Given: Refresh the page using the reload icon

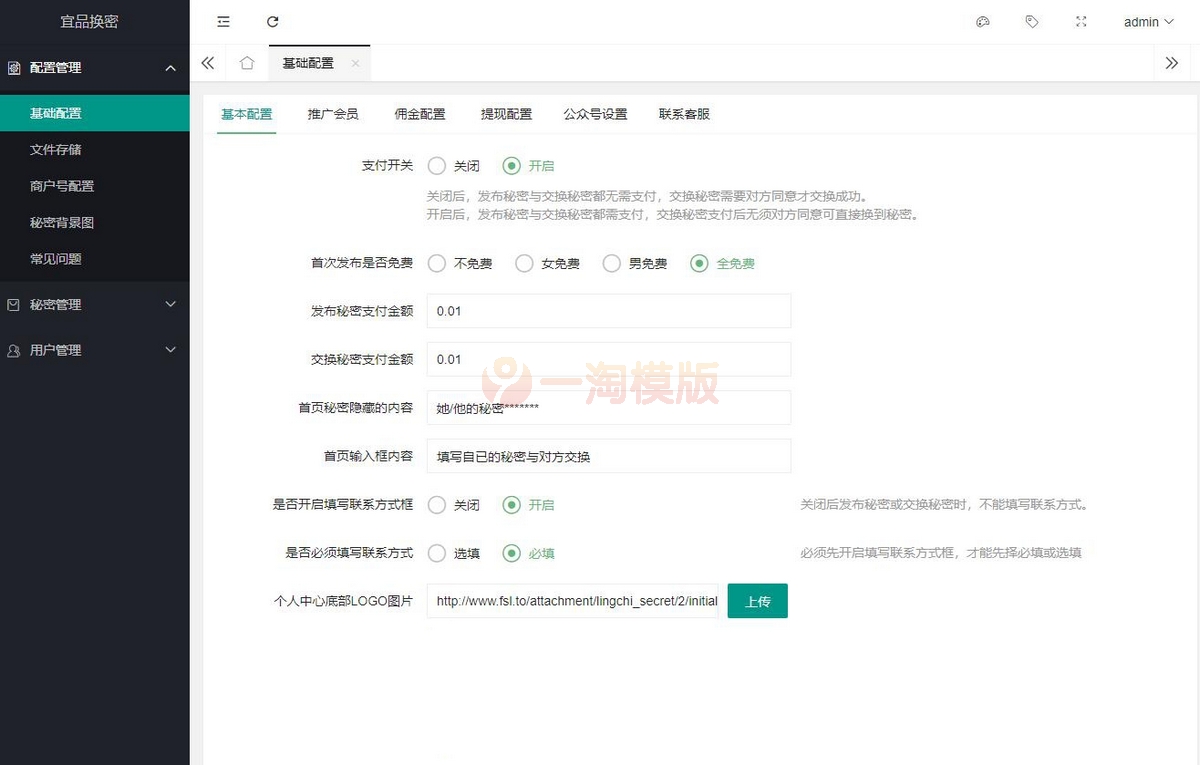Looking at the screenshot, I should [x=272, y=21].
